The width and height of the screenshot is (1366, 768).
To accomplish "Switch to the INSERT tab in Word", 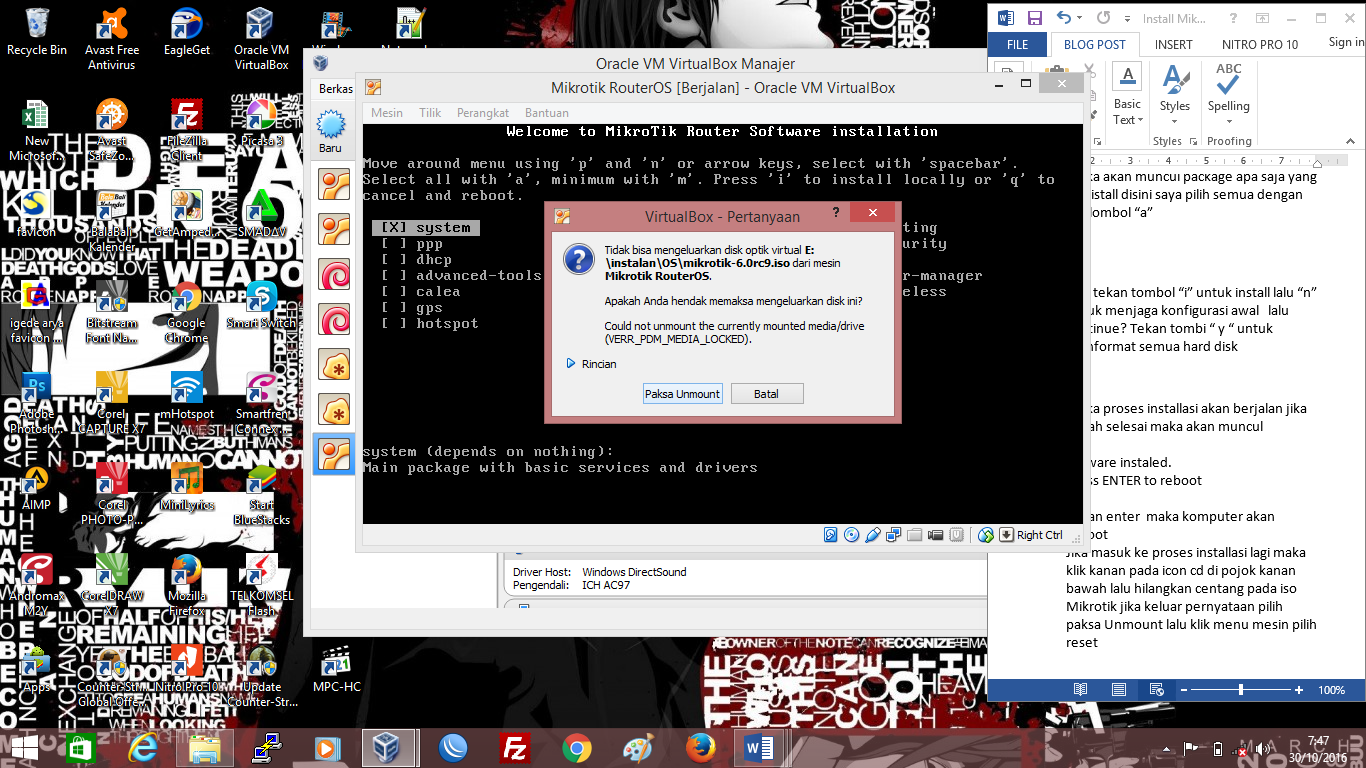I will (x=1173, y=44).
